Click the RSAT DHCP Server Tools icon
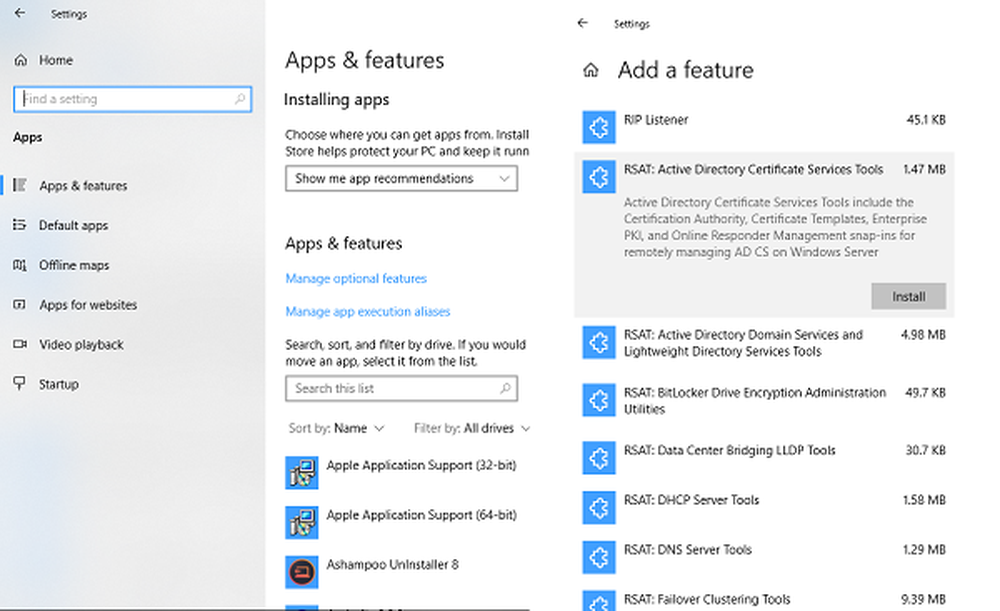The image size is (1000, 611). point(599,508)
